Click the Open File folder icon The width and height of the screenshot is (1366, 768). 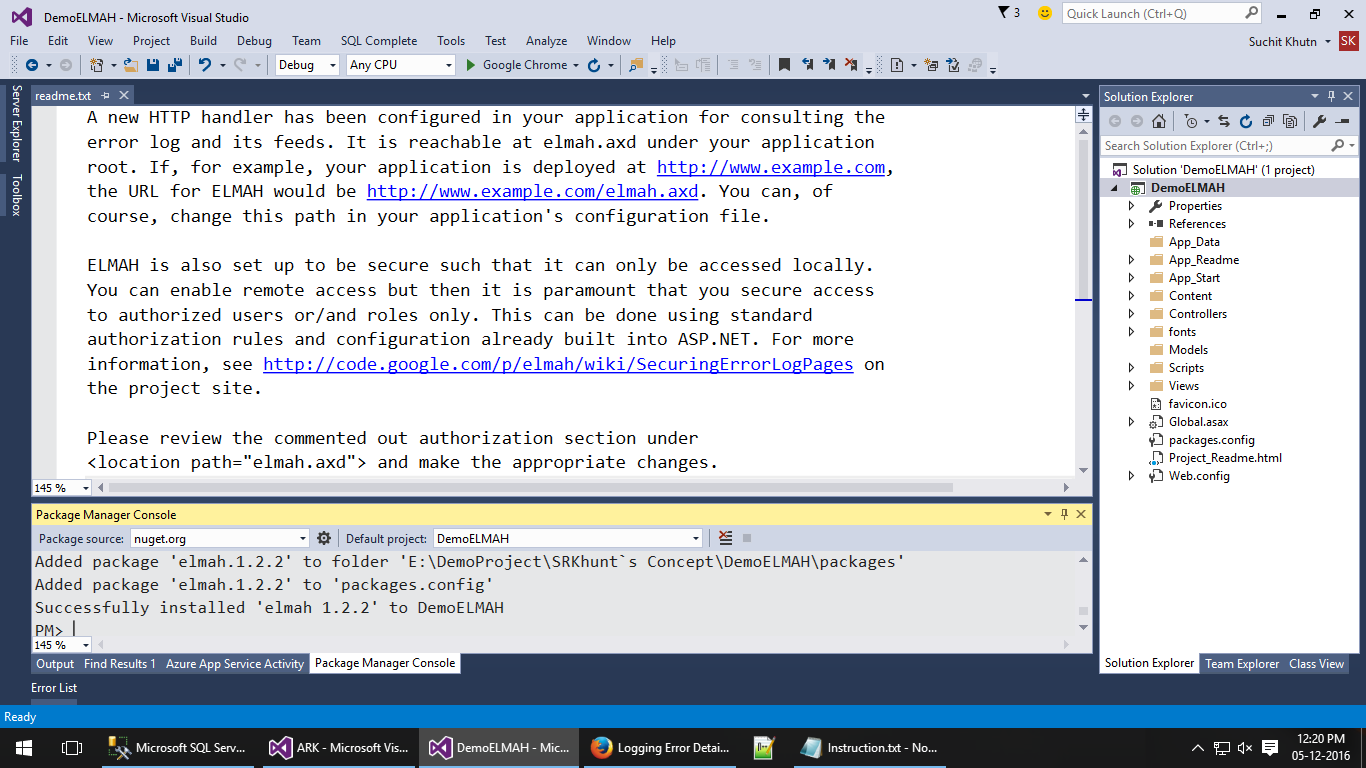click(x=131, y=65)
